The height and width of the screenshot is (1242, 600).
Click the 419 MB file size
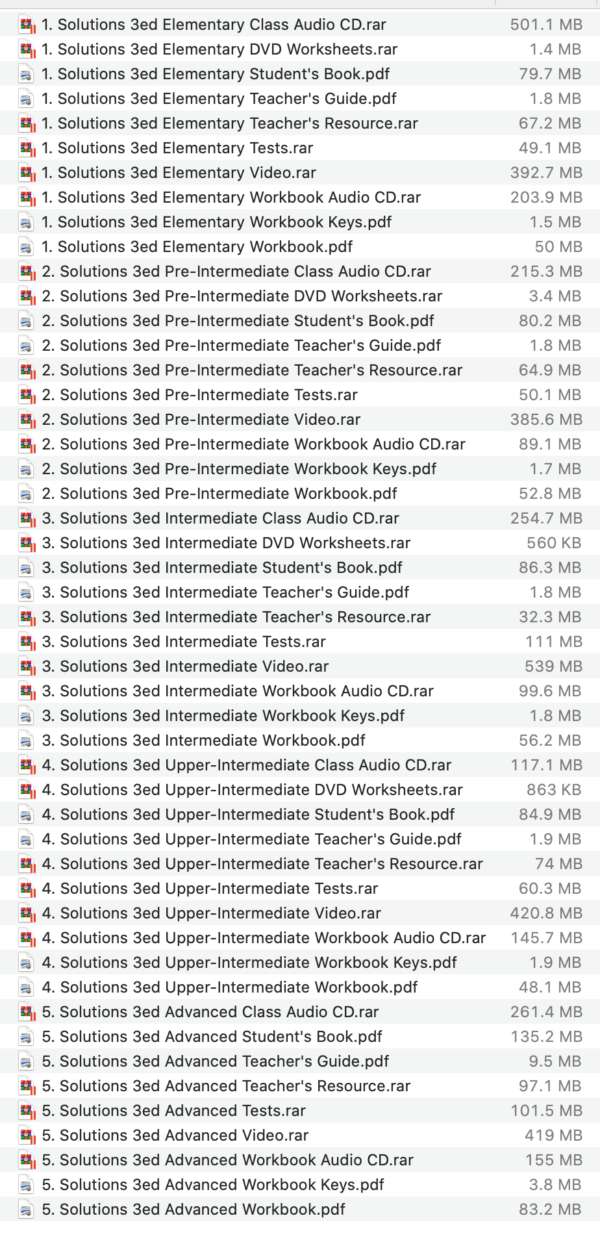click(x=553, y=1135)
